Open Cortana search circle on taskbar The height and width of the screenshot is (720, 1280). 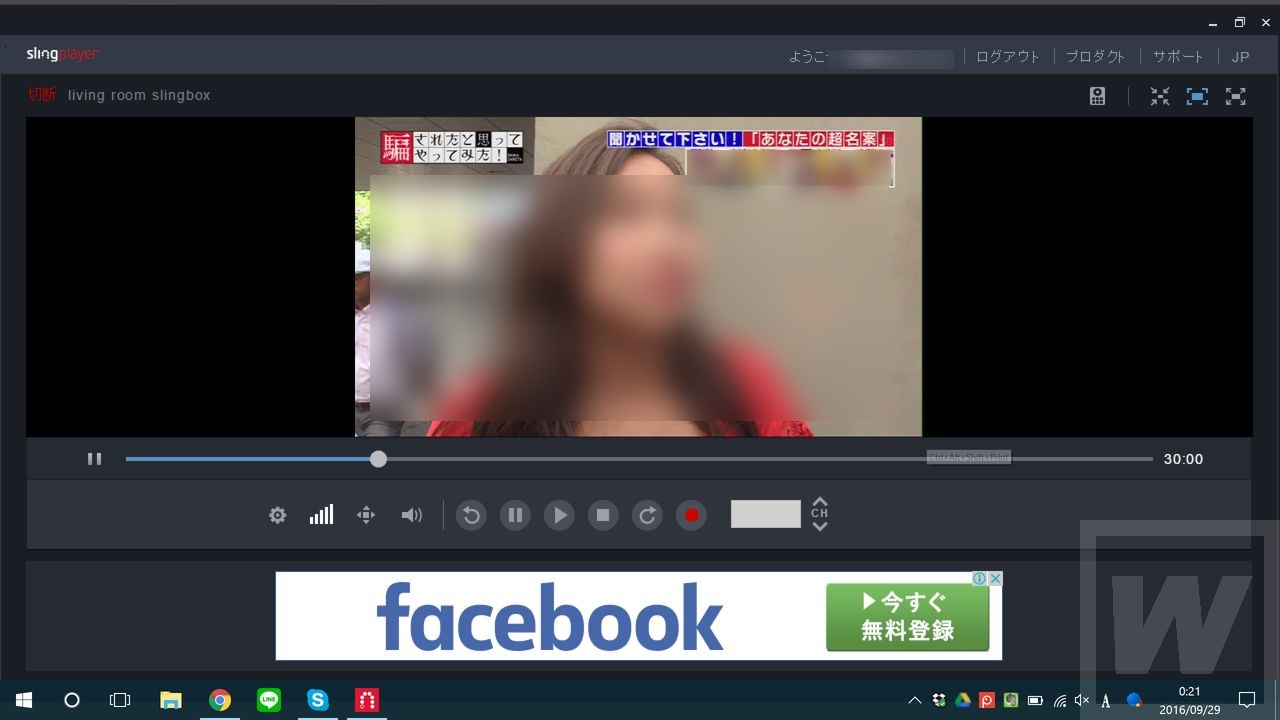[72, 700]
